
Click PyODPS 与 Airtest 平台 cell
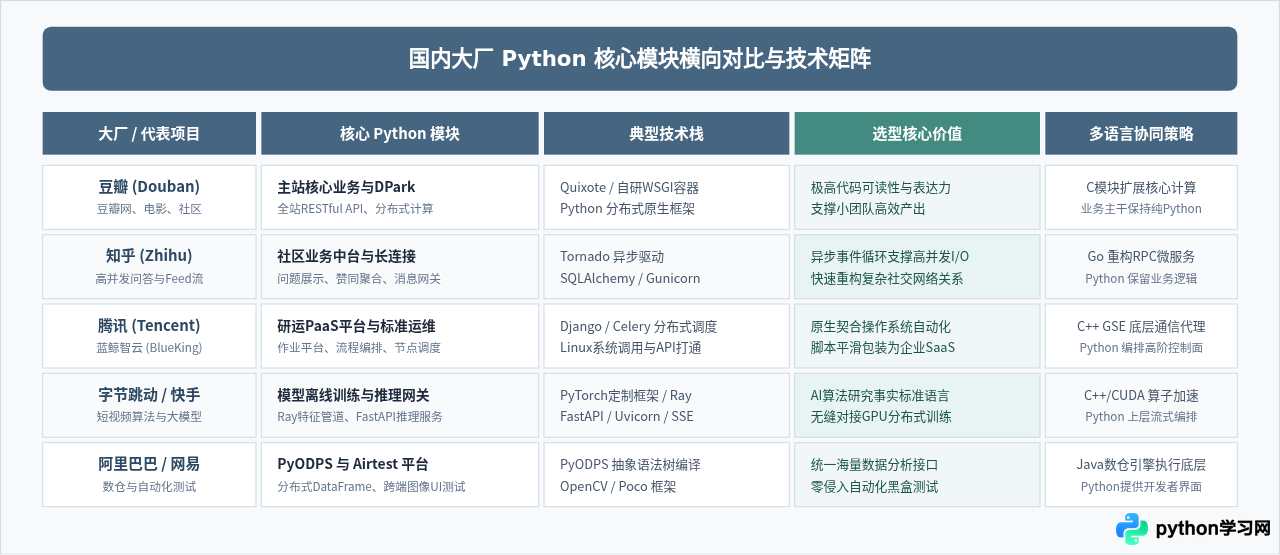tap(400, 474)
